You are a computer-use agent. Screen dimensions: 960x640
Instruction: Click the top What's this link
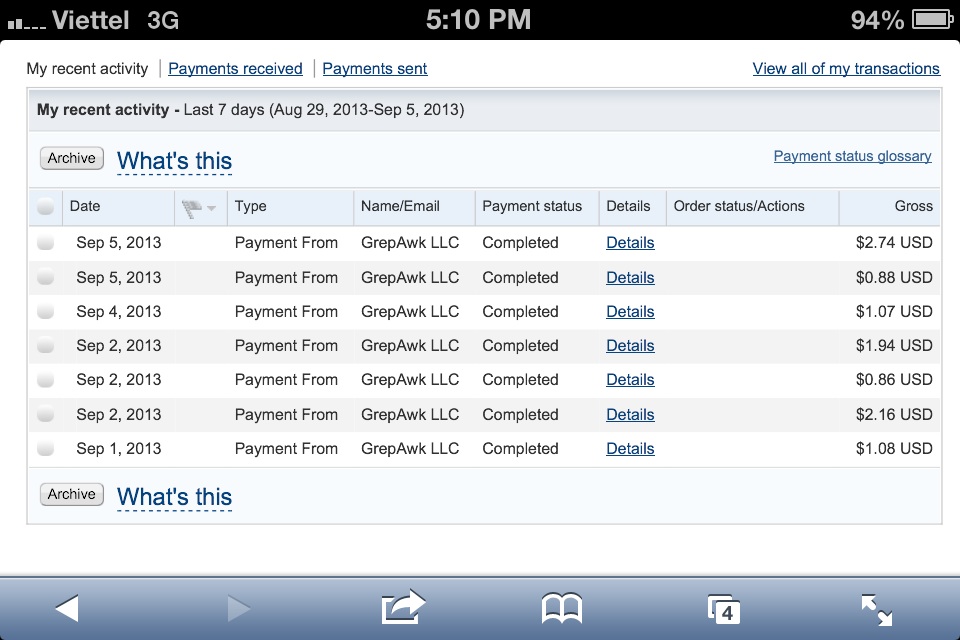(174, 161)
